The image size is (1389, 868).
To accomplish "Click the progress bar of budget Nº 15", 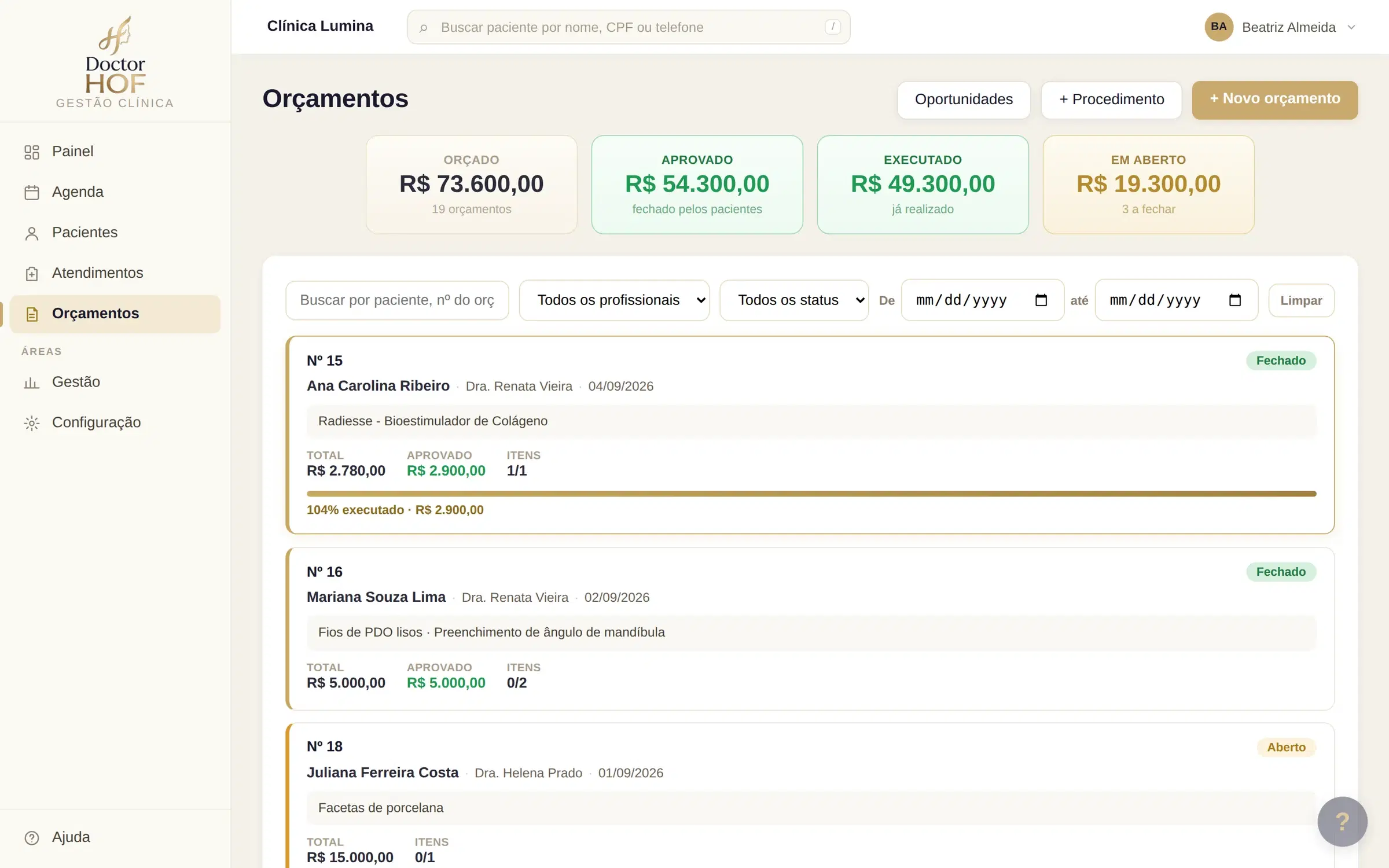I will [811, 494].
